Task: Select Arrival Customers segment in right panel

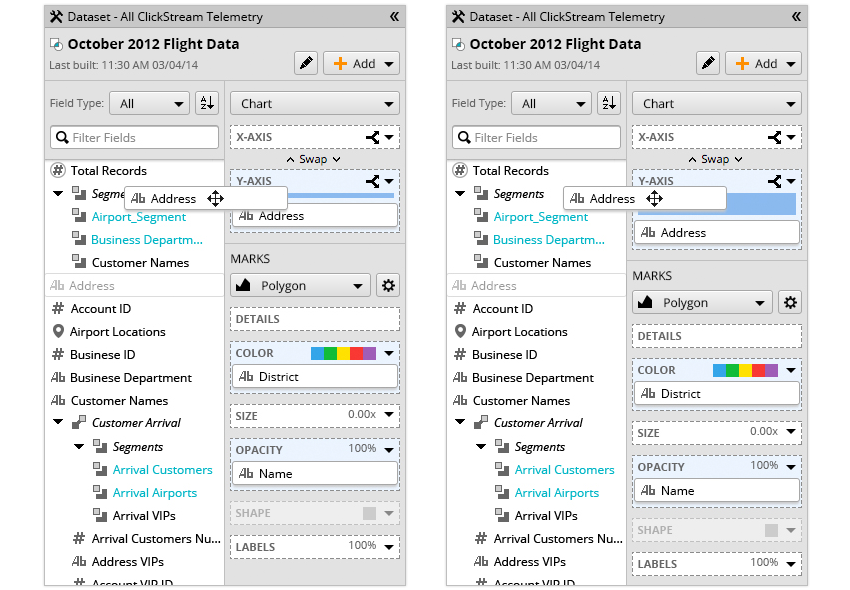Action: 563,470
